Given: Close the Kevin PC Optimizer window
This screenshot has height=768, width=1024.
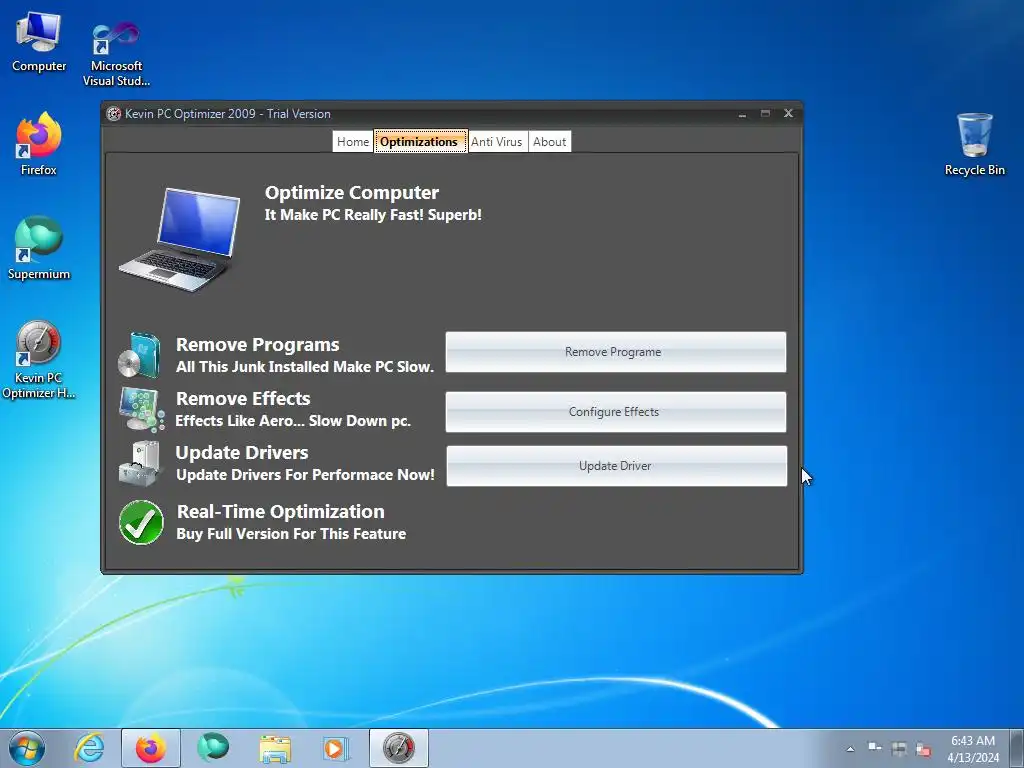Looking at the screenshot, I should (x=788, y=113).
